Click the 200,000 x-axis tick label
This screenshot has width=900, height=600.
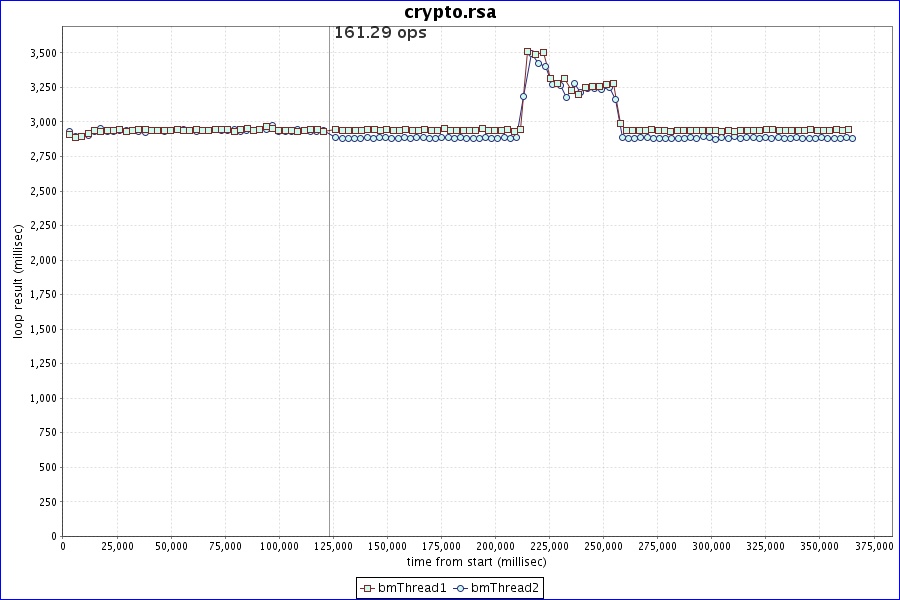[495, 547]
